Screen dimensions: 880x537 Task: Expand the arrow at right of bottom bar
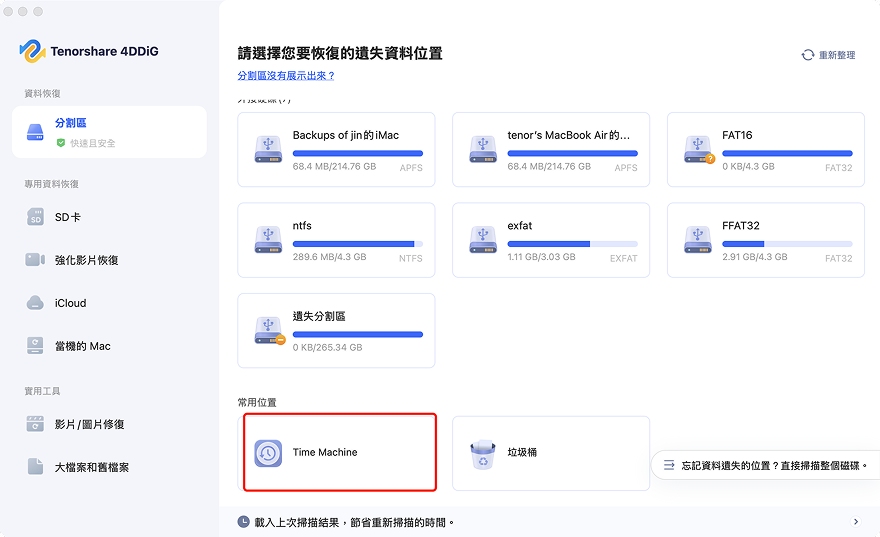point(856,522)
